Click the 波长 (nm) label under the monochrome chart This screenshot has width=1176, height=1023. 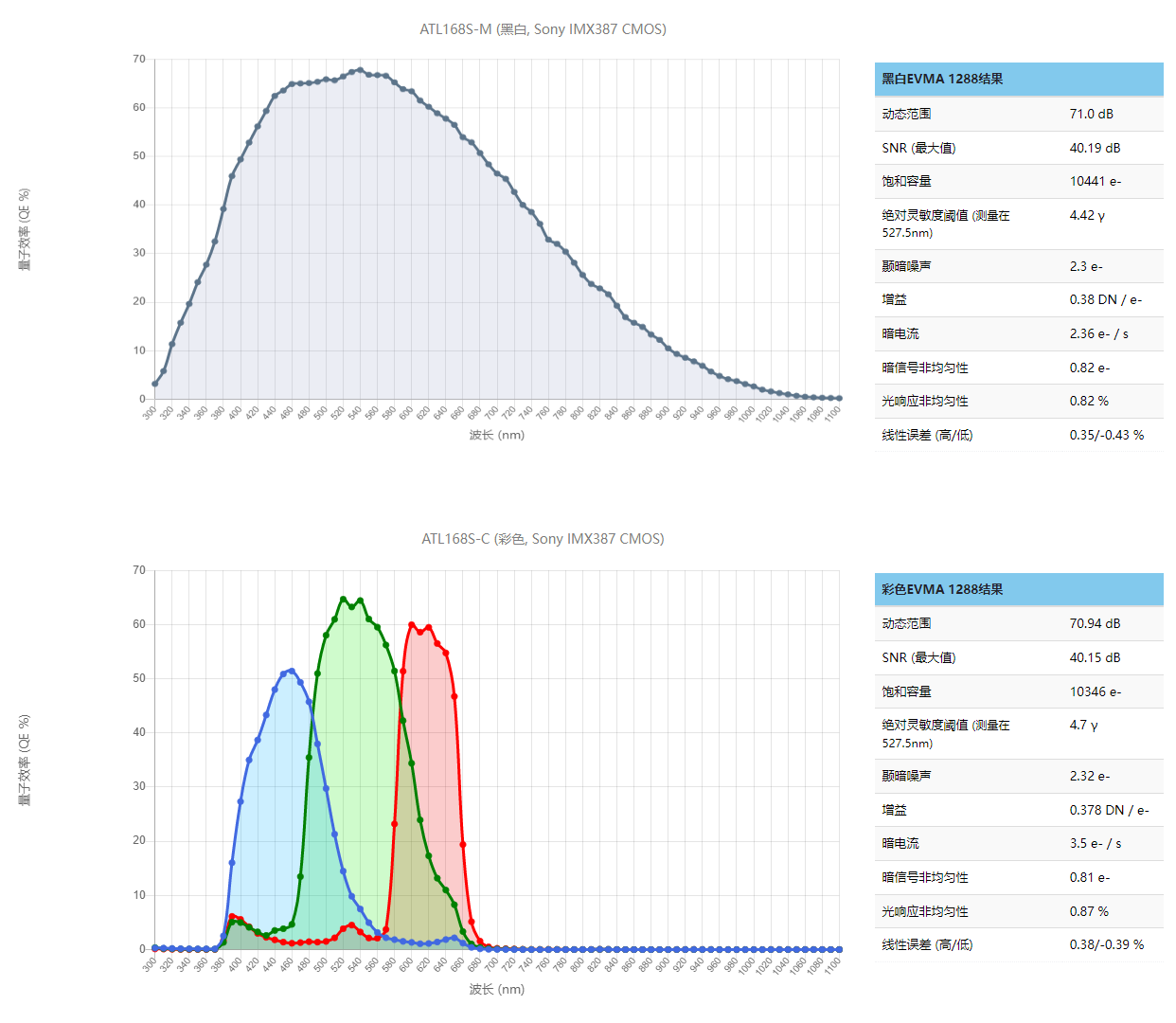tap(496, 435)
